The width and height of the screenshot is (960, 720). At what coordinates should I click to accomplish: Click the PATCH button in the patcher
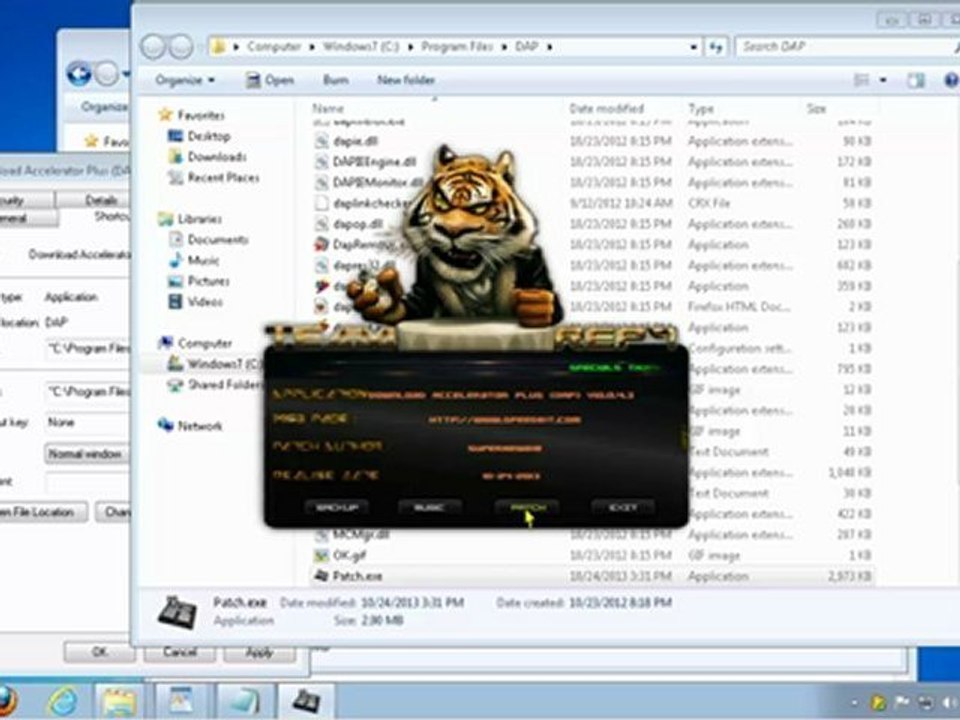(527, 508)
